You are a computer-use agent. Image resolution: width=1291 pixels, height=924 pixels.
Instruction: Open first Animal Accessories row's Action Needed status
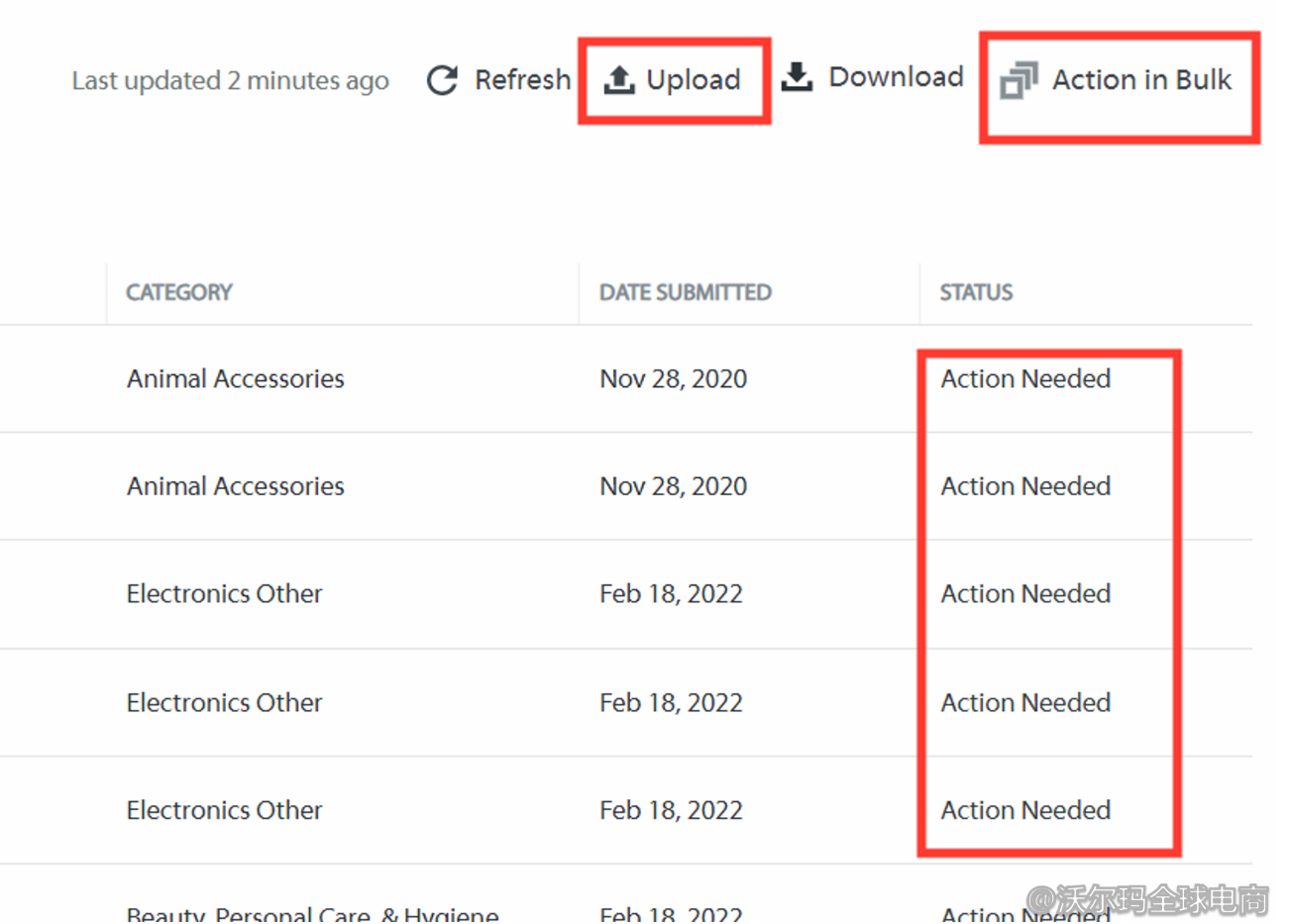1025,378
